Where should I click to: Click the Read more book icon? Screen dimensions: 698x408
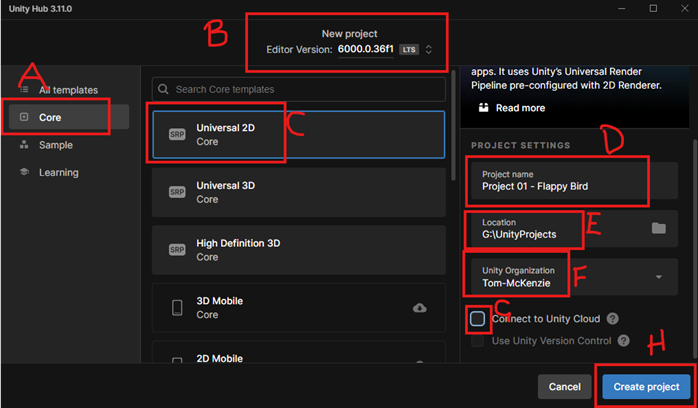(x=483, y=108)
